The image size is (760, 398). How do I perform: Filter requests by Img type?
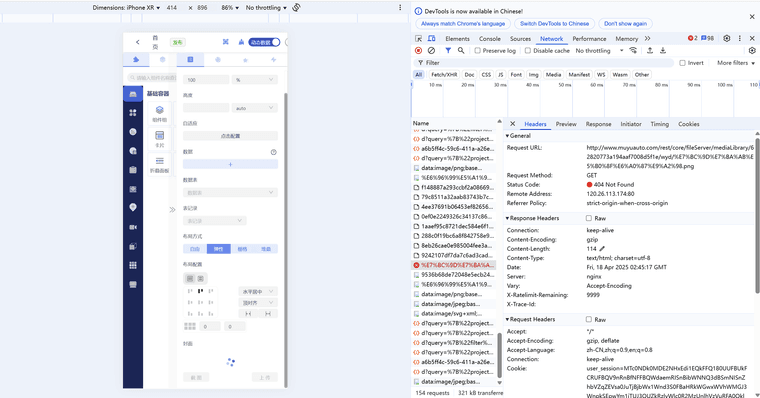tap(533, 75)
